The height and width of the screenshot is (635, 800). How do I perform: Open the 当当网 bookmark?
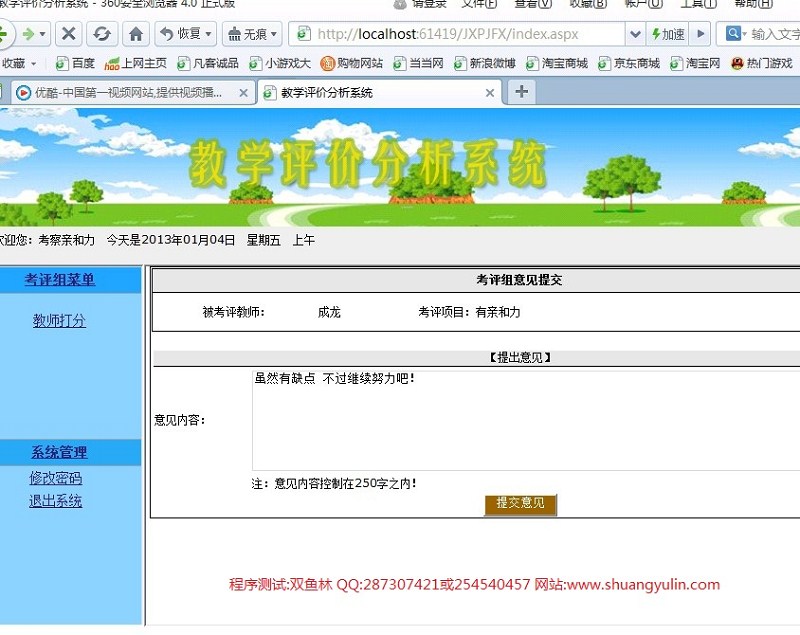point(419,63)
